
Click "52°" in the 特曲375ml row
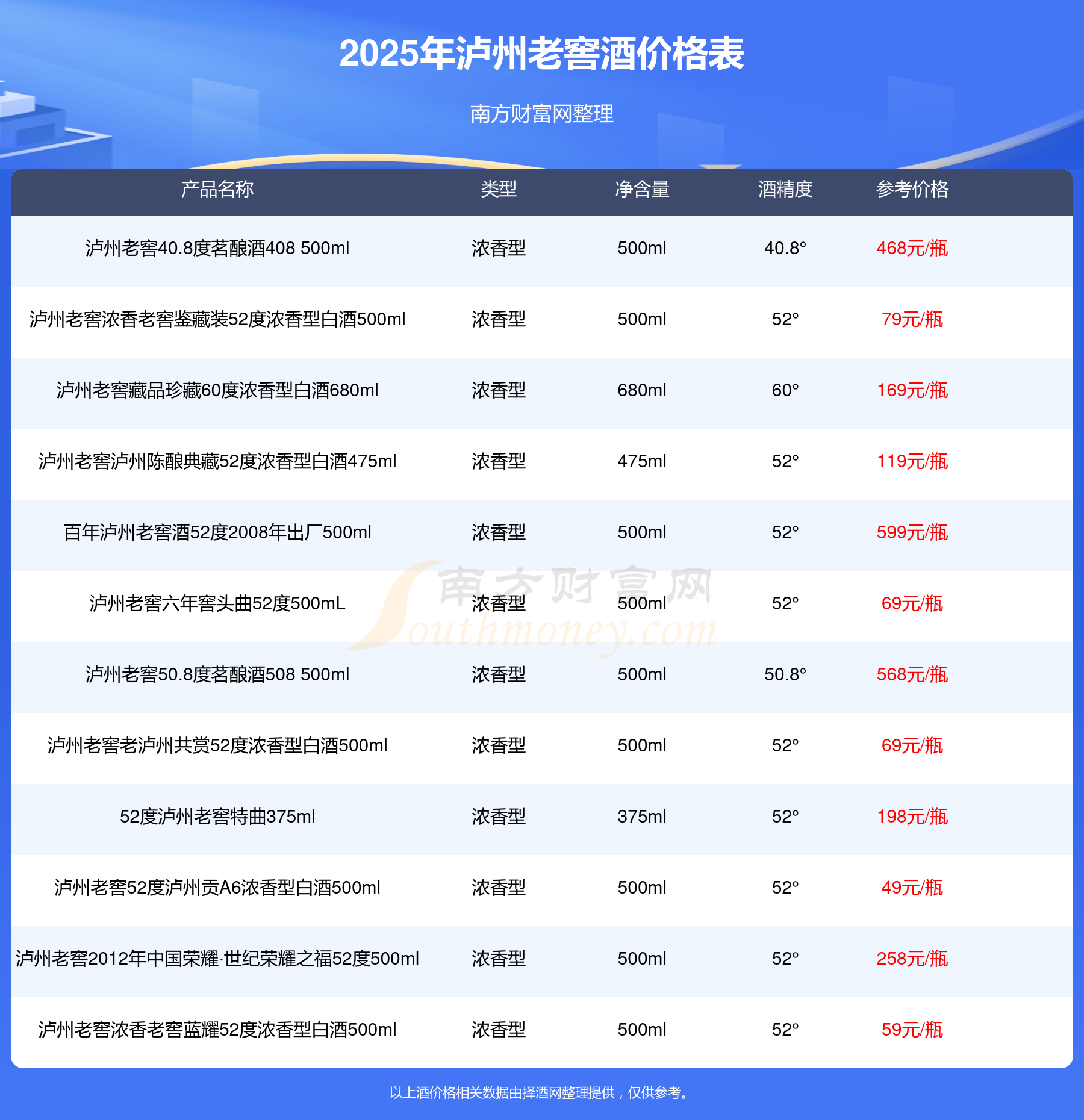(785, 817)
